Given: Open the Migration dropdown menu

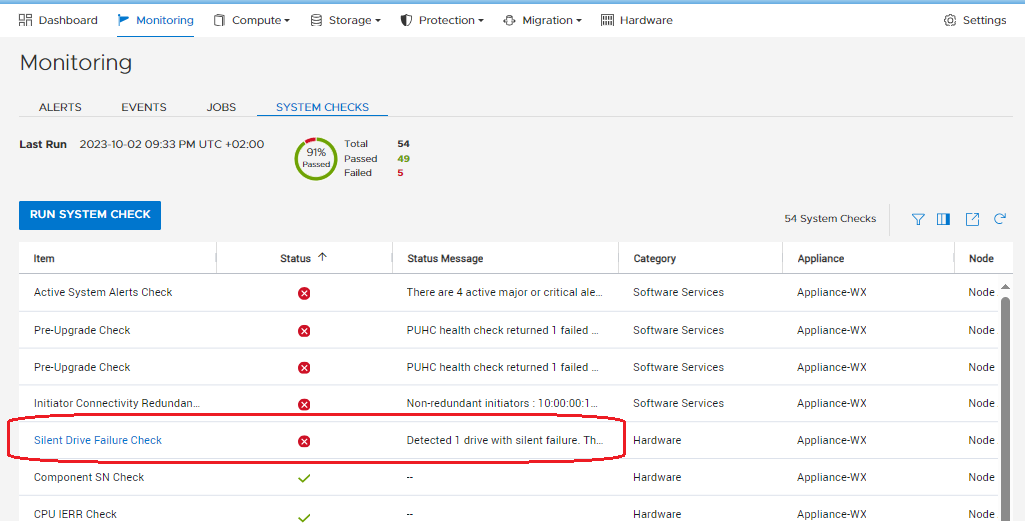Looking at the screenshot, I should (541, 20).
